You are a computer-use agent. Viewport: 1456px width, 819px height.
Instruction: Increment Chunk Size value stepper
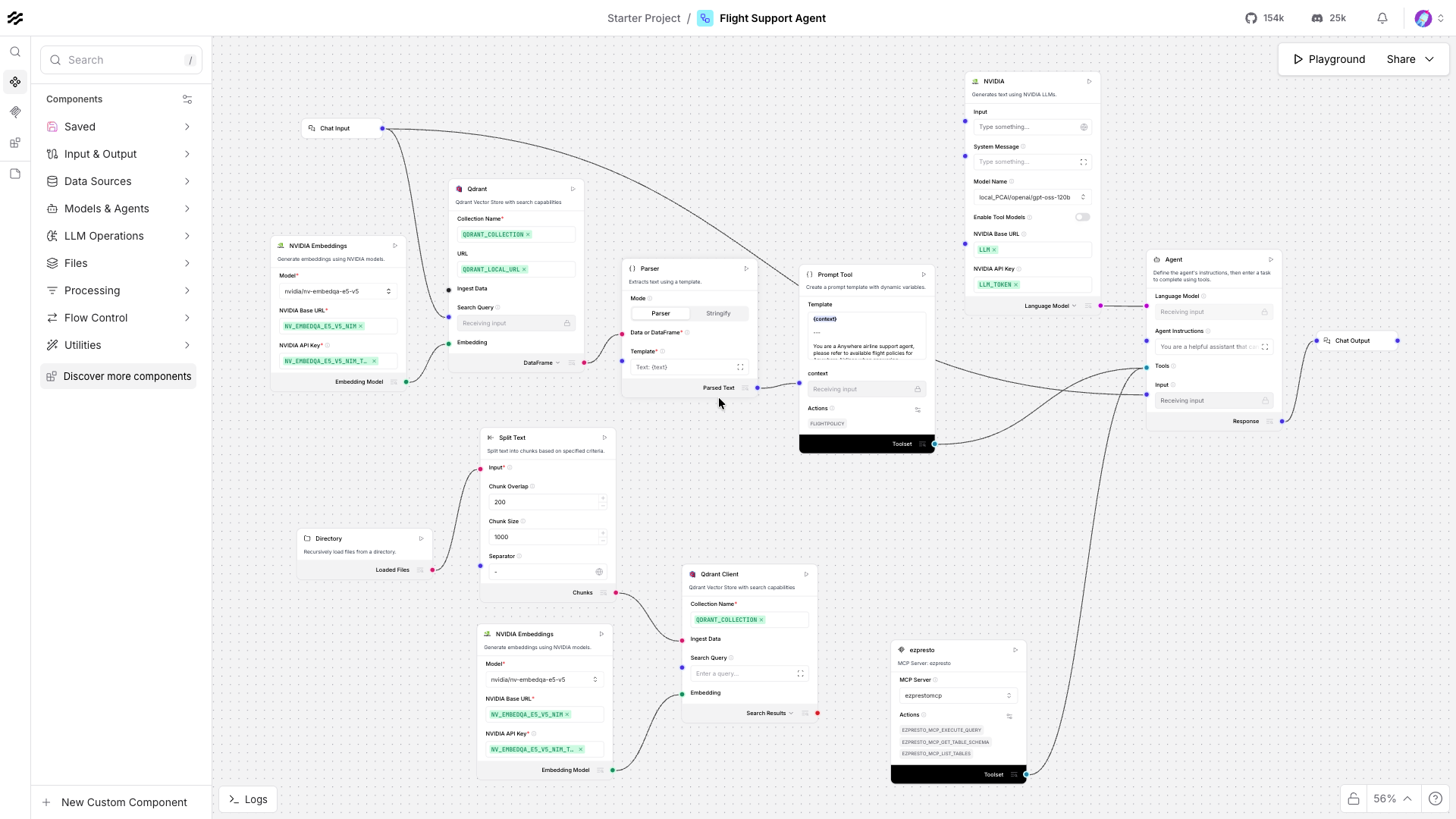[x=603, y=534]
